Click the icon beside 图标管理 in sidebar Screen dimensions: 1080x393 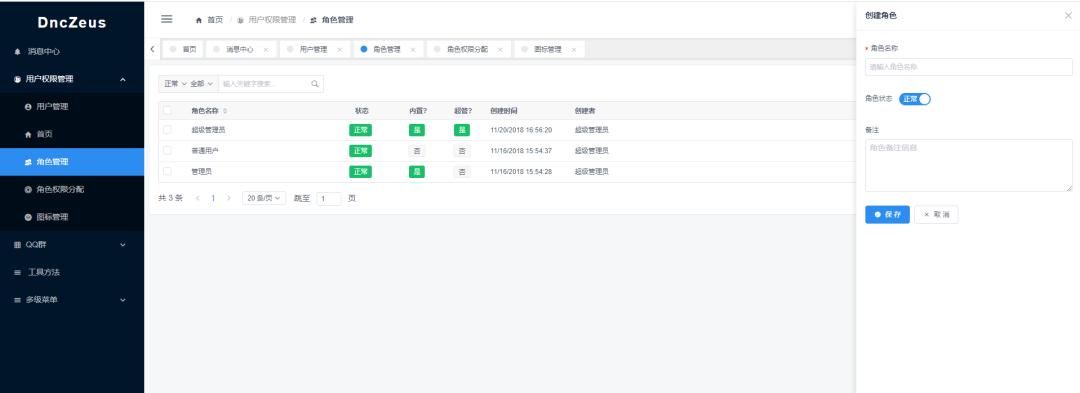(28, 217)
